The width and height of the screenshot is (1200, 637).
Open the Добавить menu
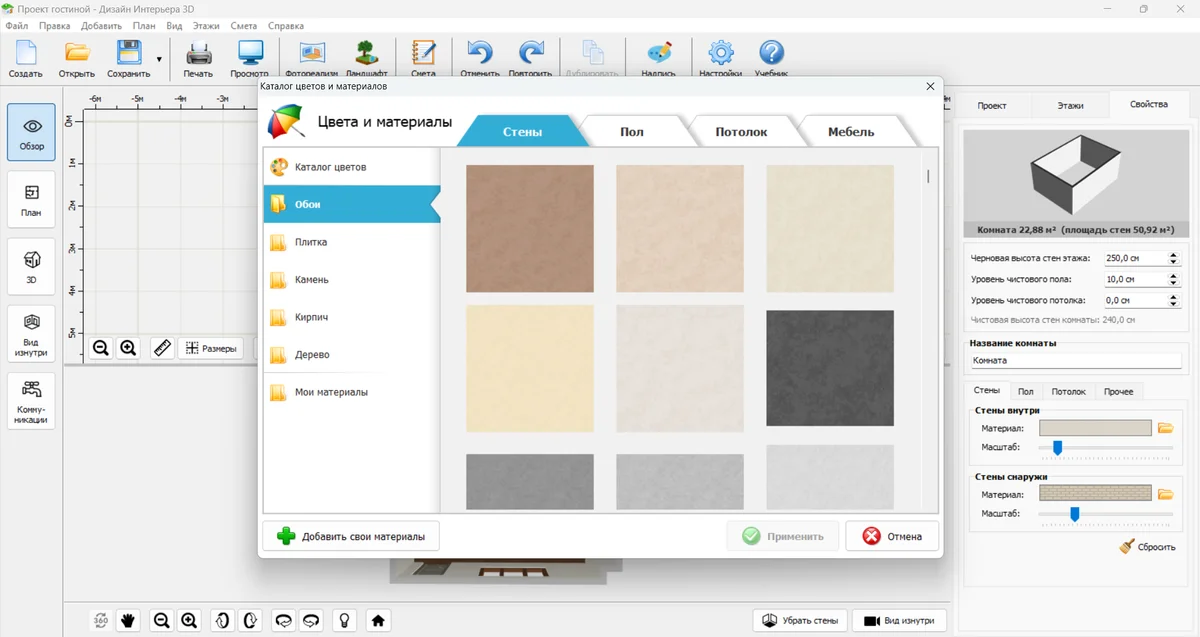pos(100,25)
